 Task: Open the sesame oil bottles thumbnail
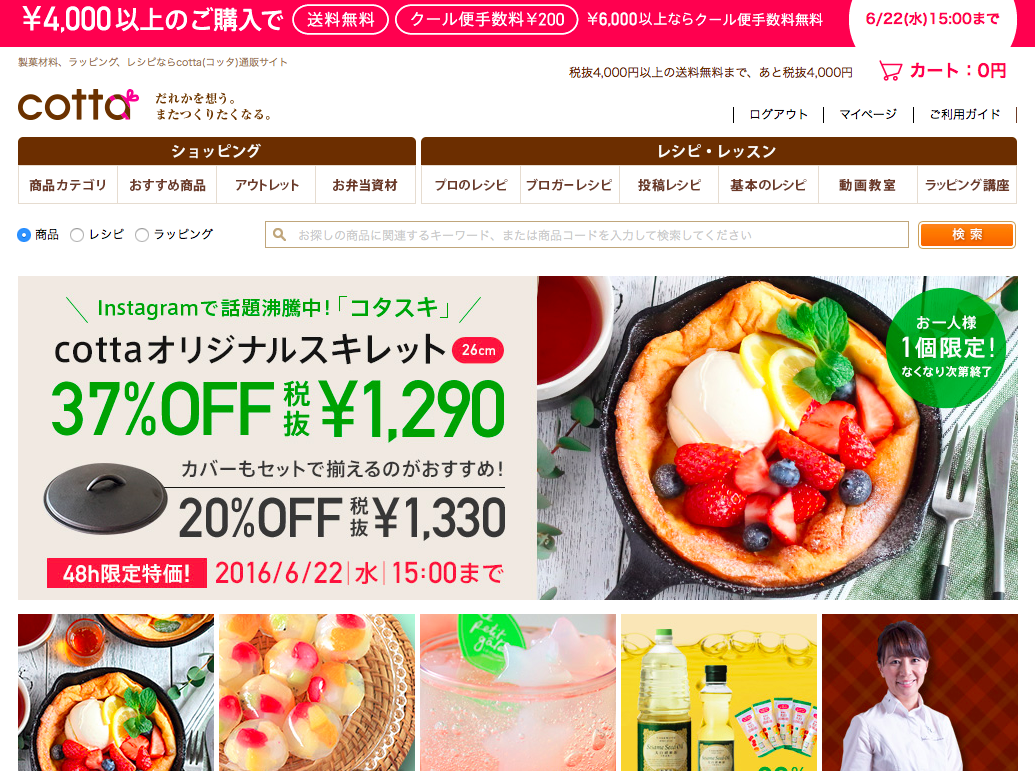click(x=719, y=692)
